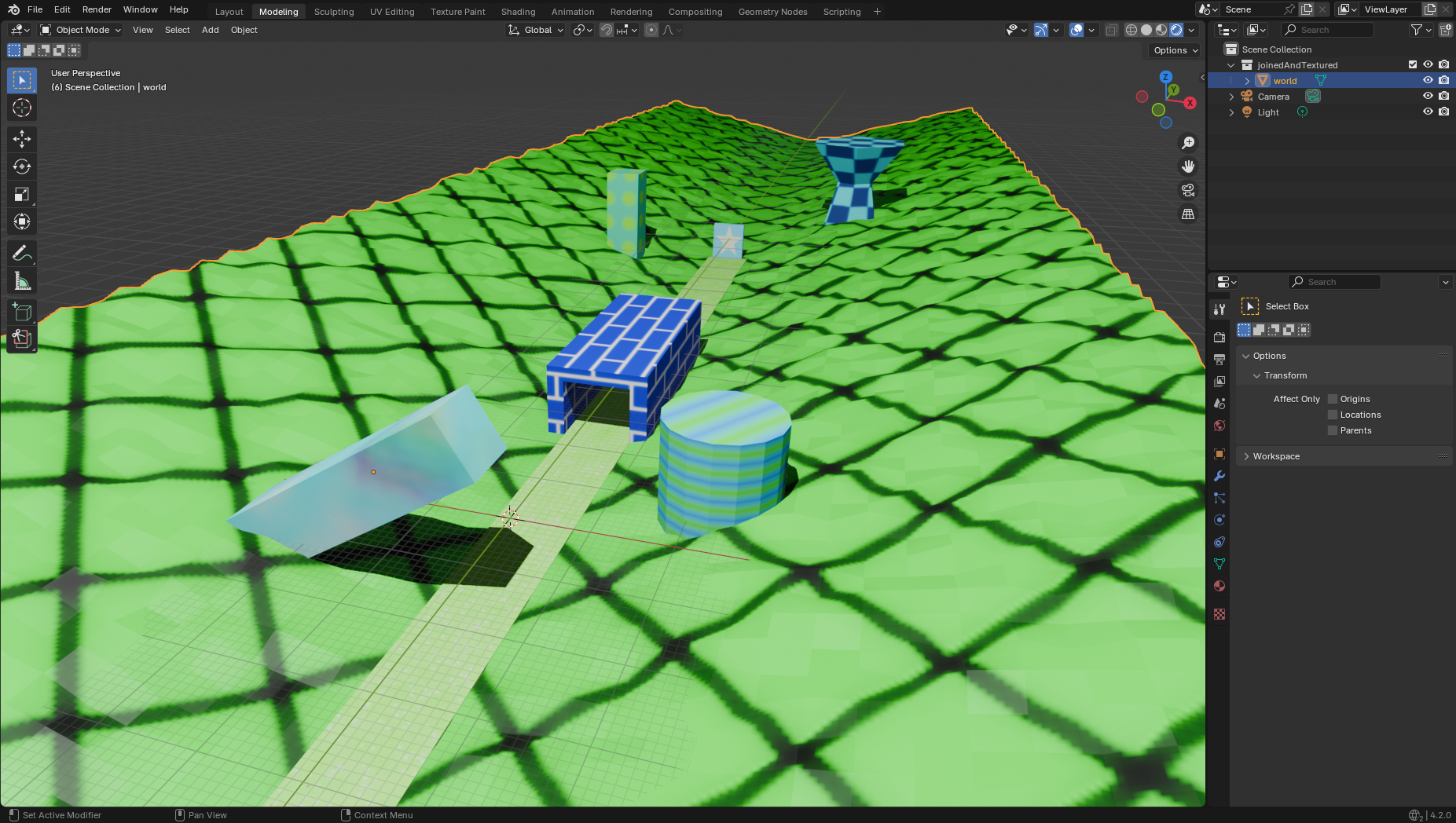The image size is (1456, 823).
Task: Click the zoom magnifier viewport icon
Action: [1188, 143]
